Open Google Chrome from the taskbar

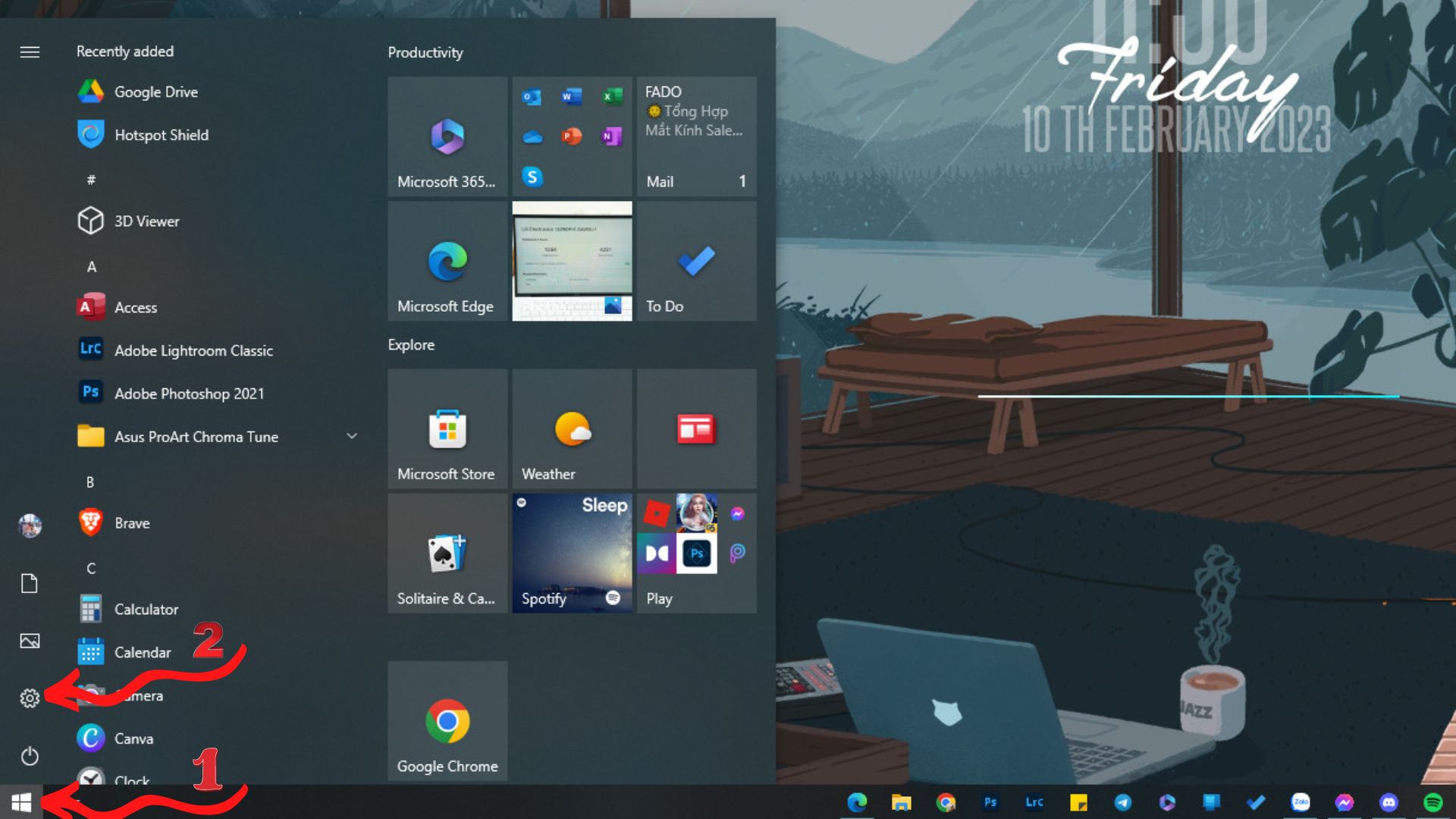pos(946,802)
